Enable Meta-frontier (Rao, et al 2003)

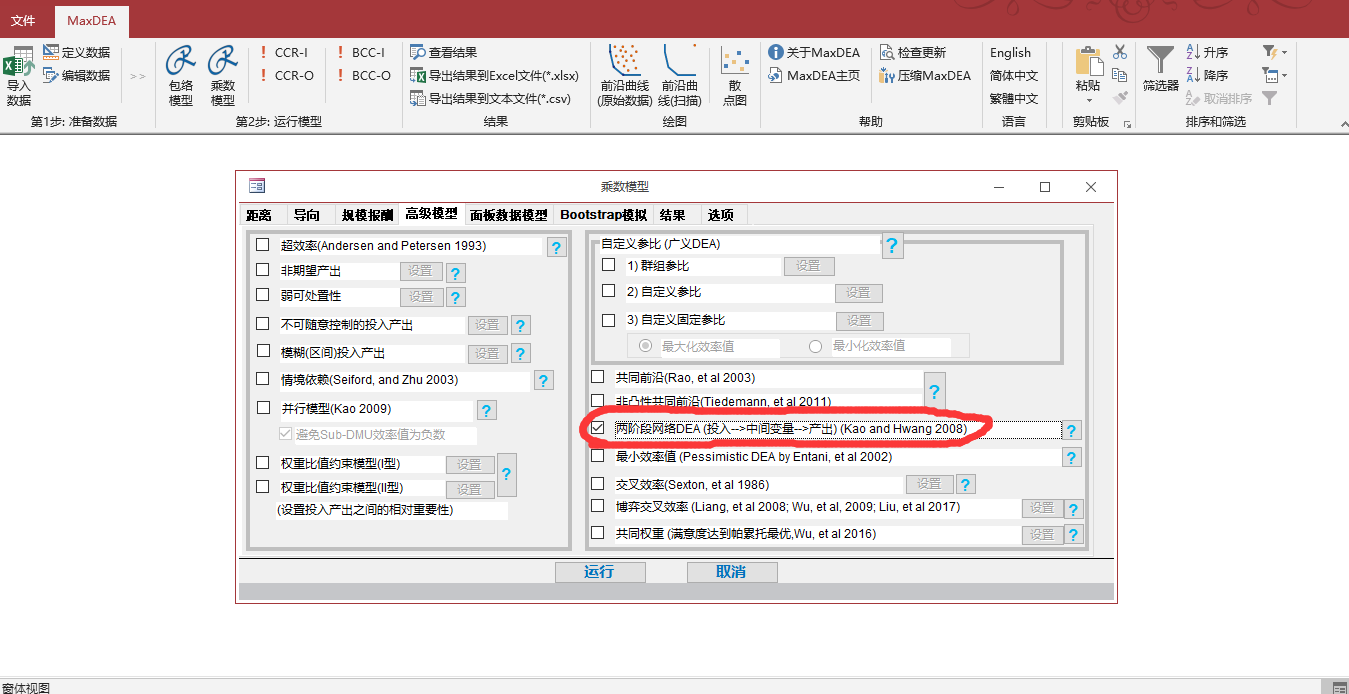click(598, 377)
